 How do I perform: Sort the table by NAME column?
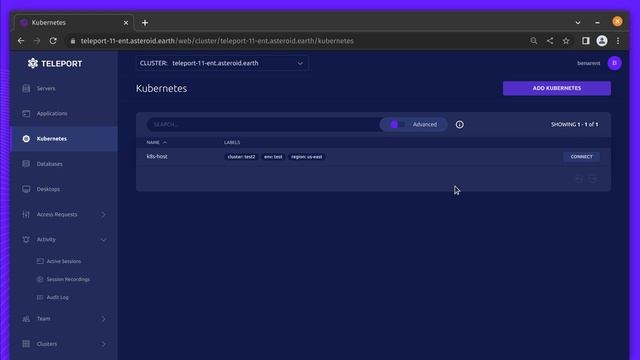157,142
